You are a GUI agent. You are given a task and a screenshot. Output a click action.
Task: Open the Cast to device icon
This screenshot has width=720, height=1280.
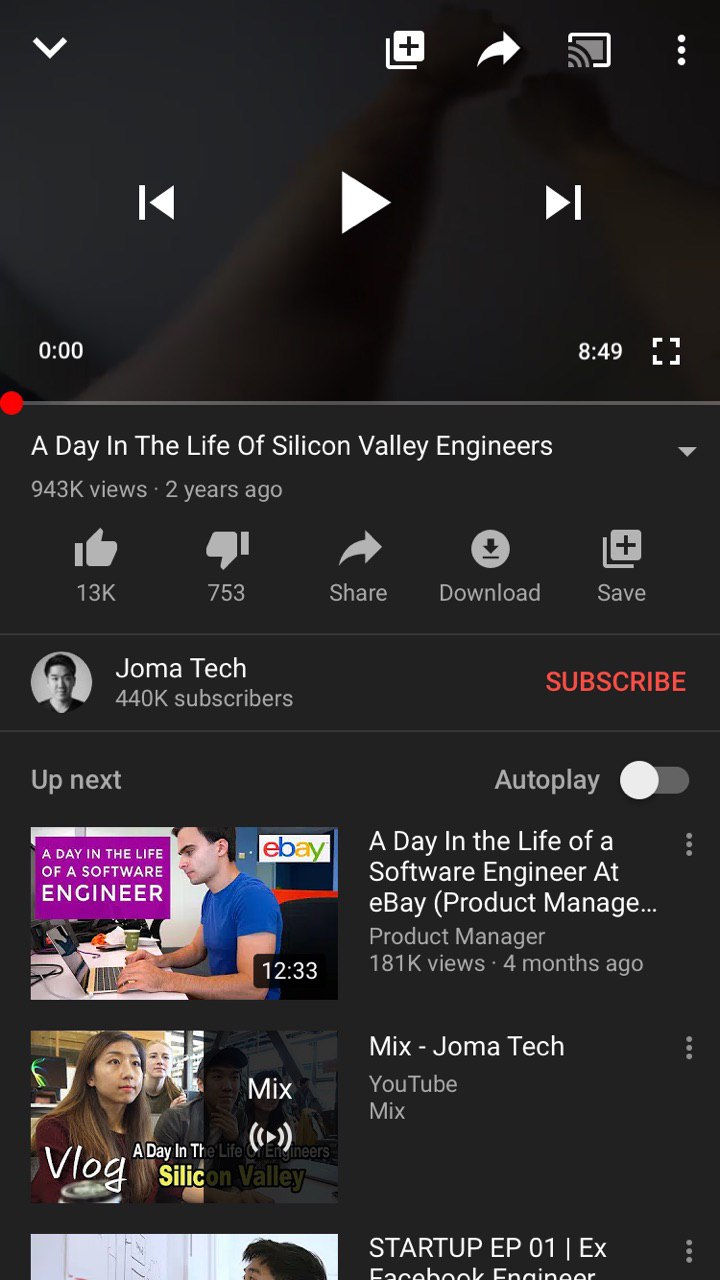click(x=589, y=50)
